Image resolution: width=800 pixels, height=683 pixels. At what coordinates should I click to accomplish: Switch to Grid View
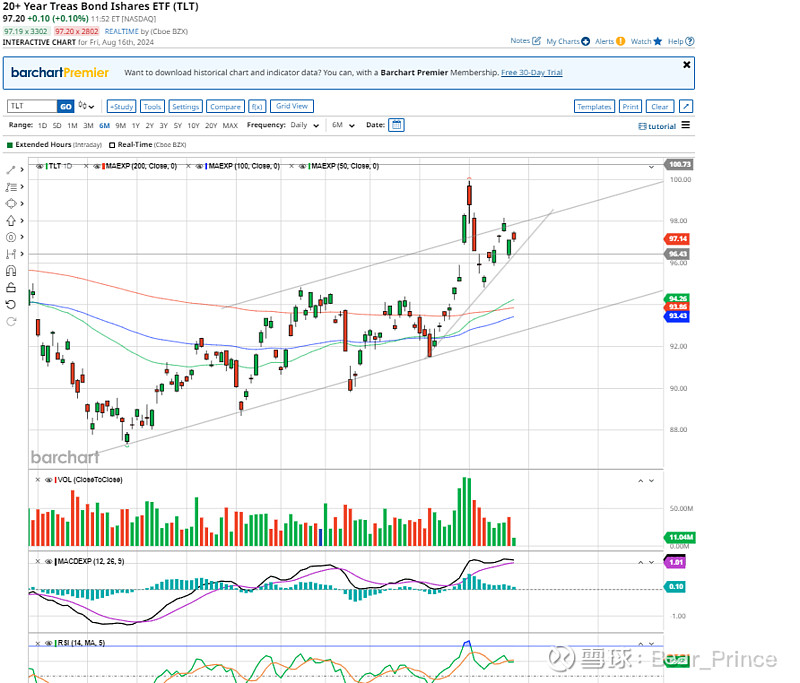coord(292,106)
